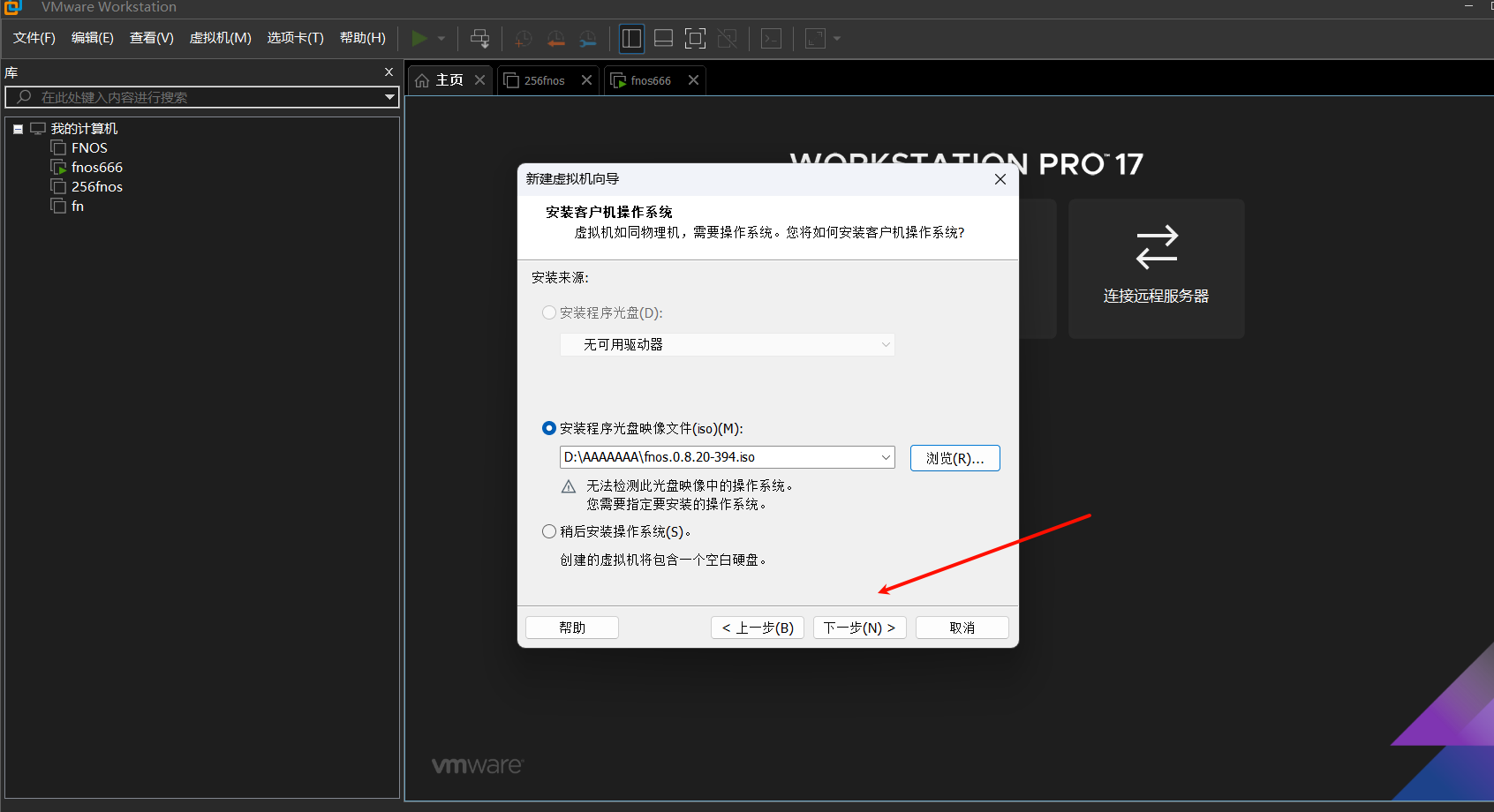The height and width of the screenshot is (812, 1494).
Task: Close the fnos666 tab
Action: (693, 80)
